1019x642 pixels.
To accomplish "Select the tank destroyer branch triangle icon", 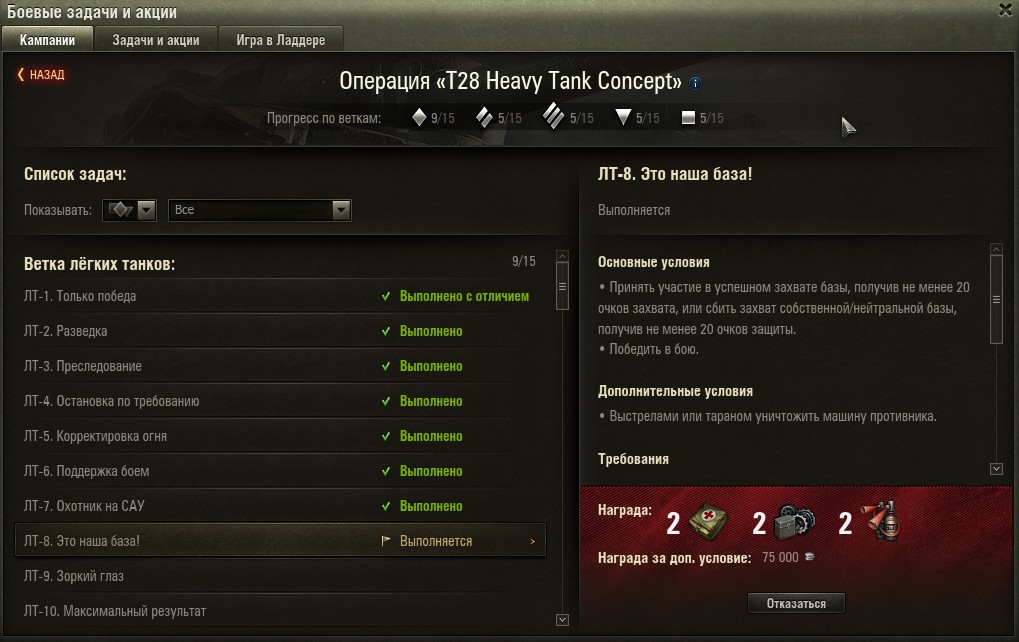I will click(x=623, y=118).
